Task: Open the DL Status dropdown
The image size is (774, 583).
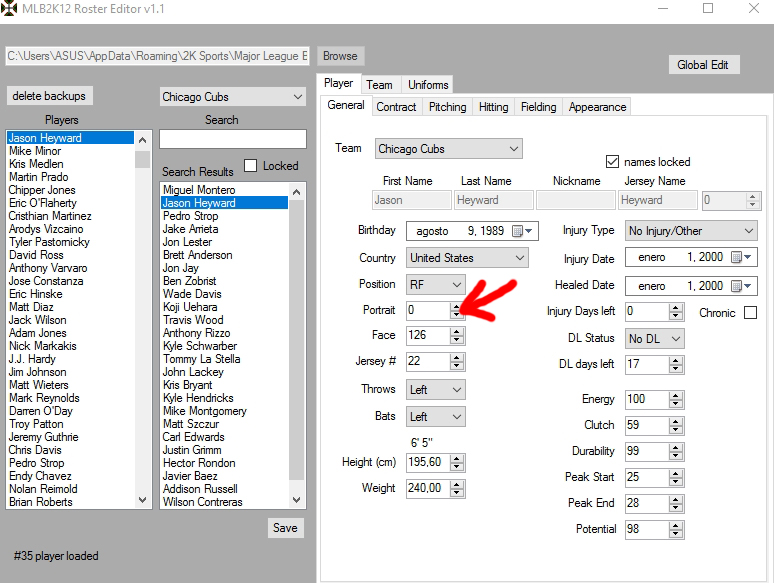Action: pos(655,339)
